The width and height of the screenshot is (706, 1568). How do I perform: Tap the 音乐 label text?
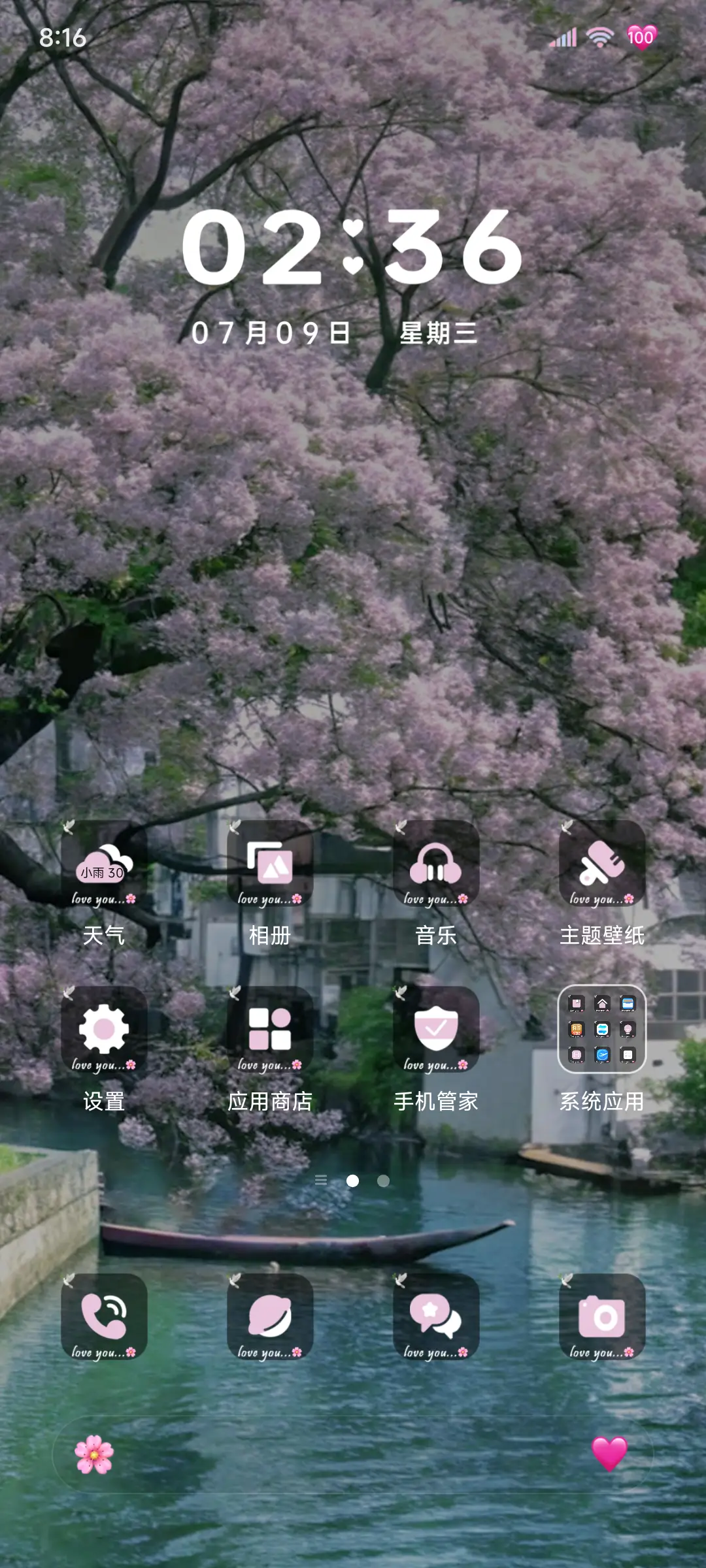tap(436, 936)
